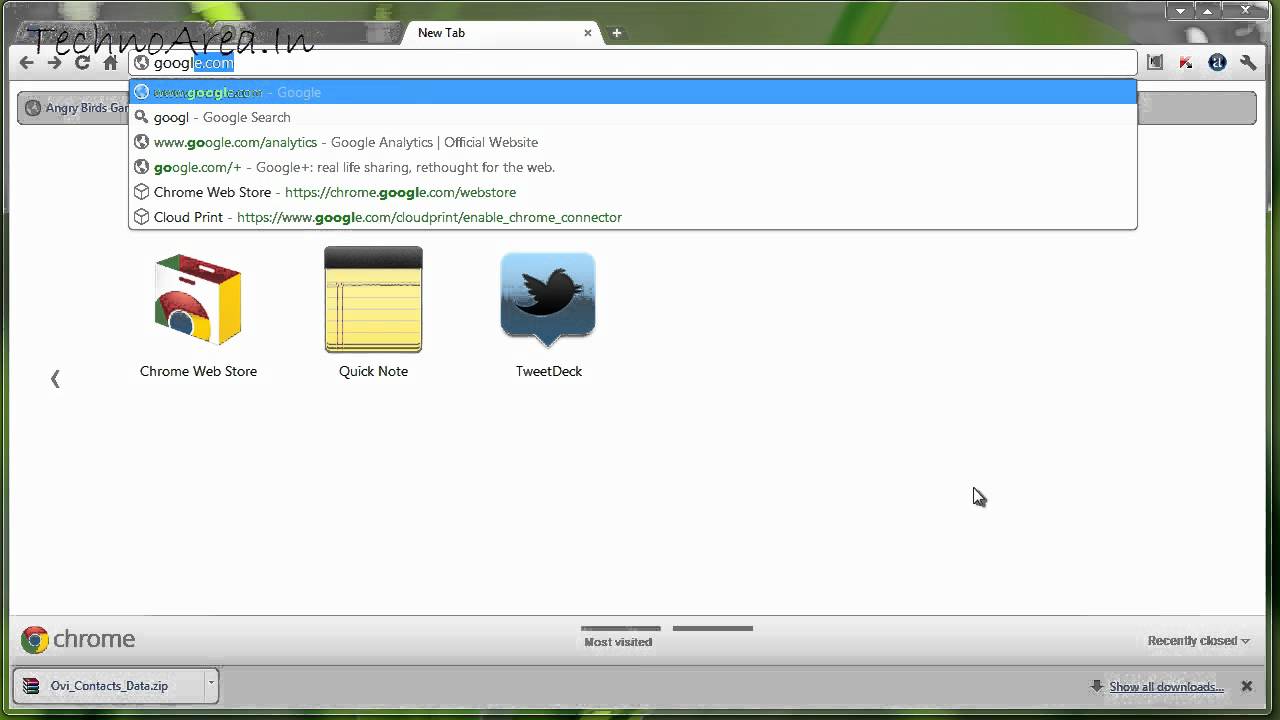Viewport: 1280px width, 720px height.
Task: Select the second page indicator bar
Action: pyautogui.click(x=713, y=629)
